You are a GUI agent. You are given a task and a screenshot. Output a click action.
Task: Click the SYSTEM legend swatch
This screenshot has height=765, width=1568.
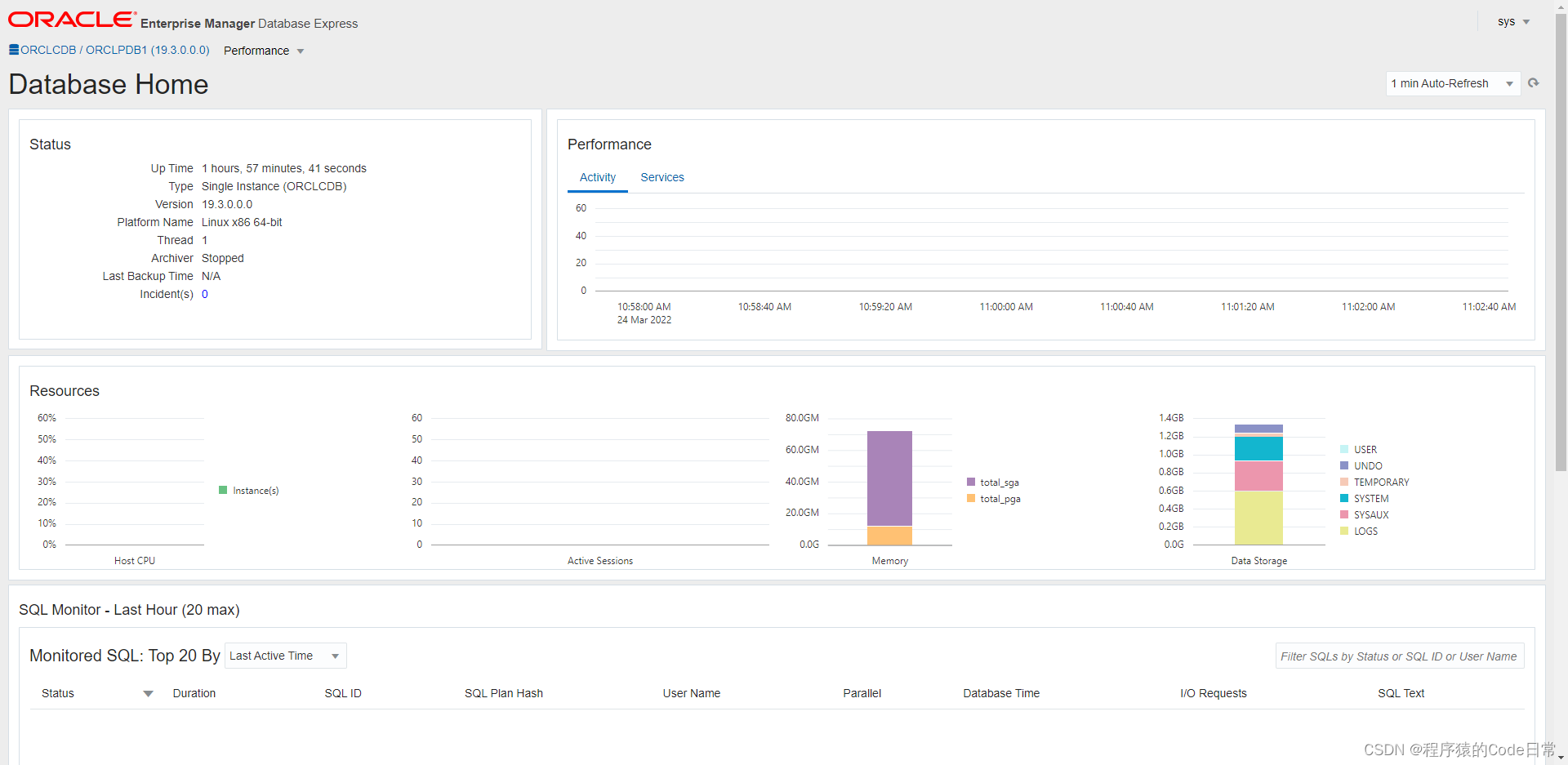pos(1344,498)
